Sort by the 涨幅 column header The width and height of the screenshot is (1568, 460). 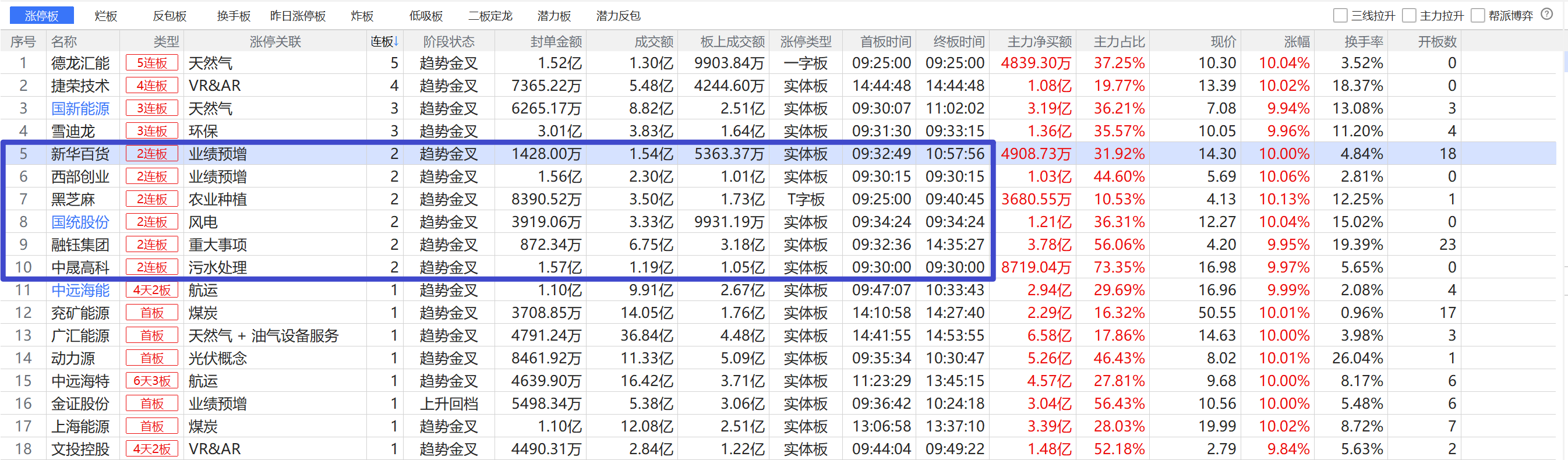(x=1297, y=41)
